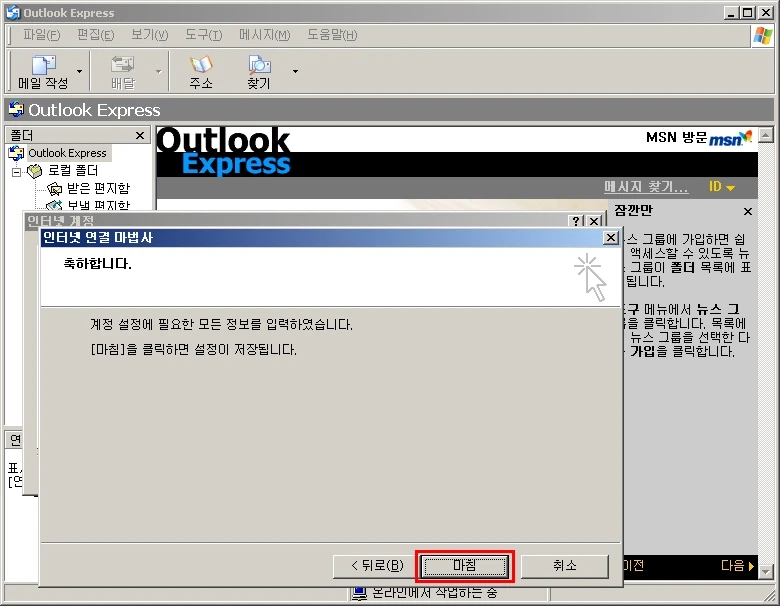780x606 pixels.
Task: Click the < 뒤로(B) back button
Action: [x=377, y=566]
